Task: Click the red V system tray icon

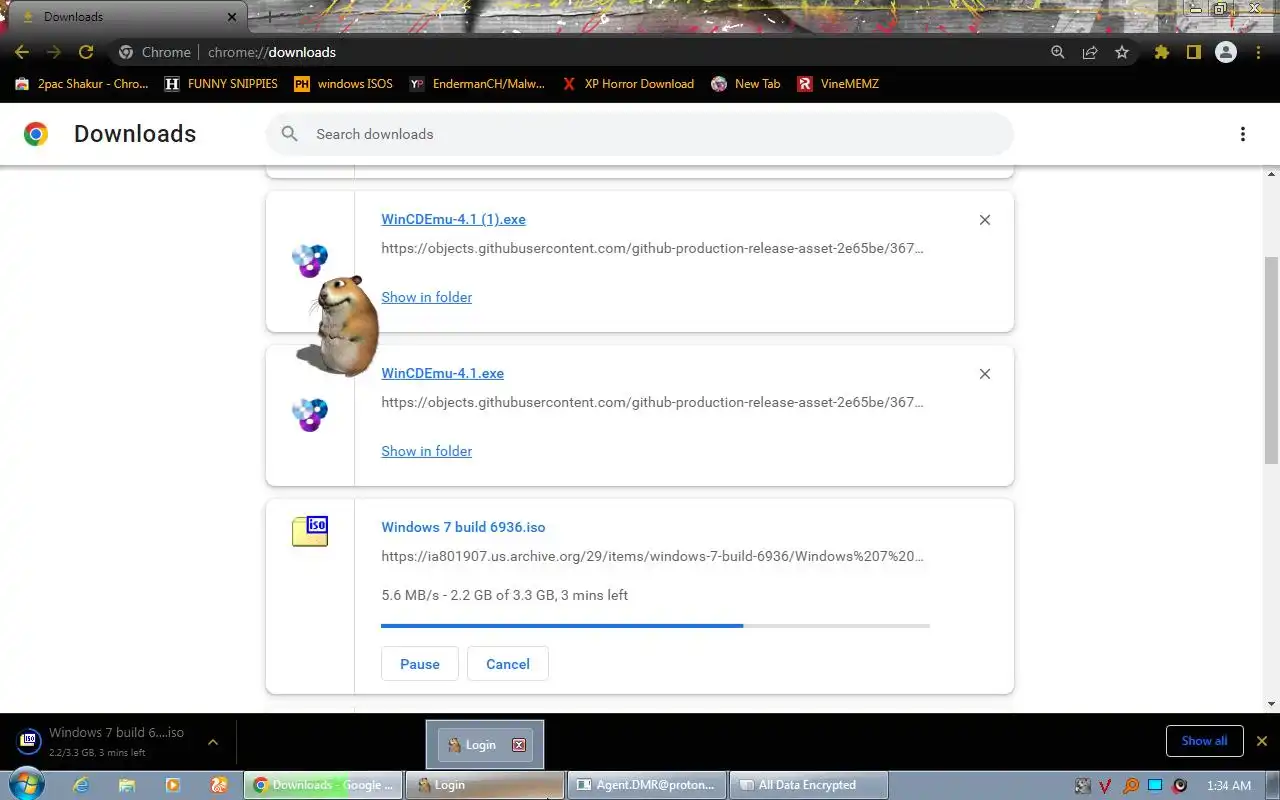Action: pos(1106,786)
